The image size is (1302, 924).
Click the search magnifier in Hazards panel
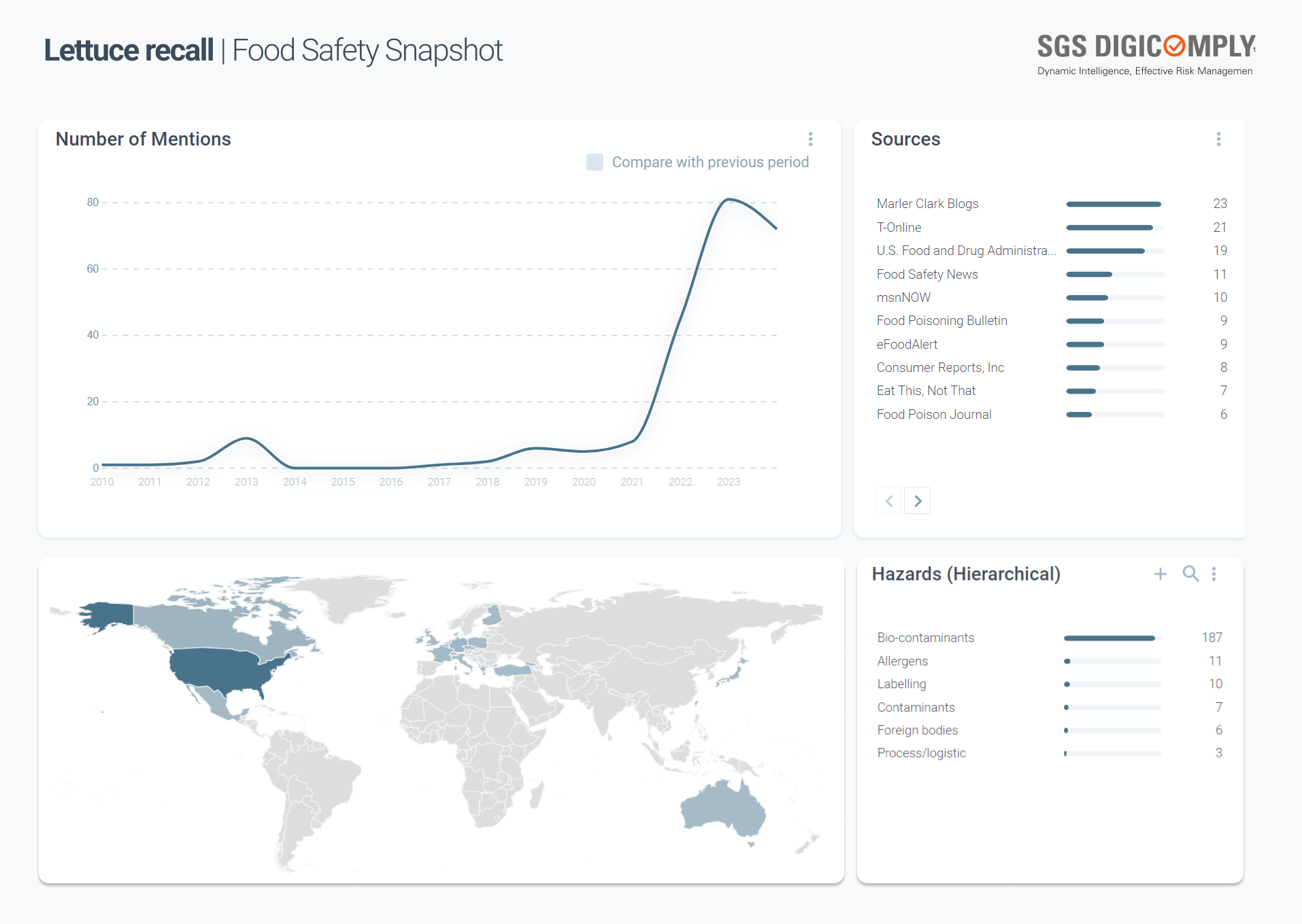click(x=1190, y=574)
